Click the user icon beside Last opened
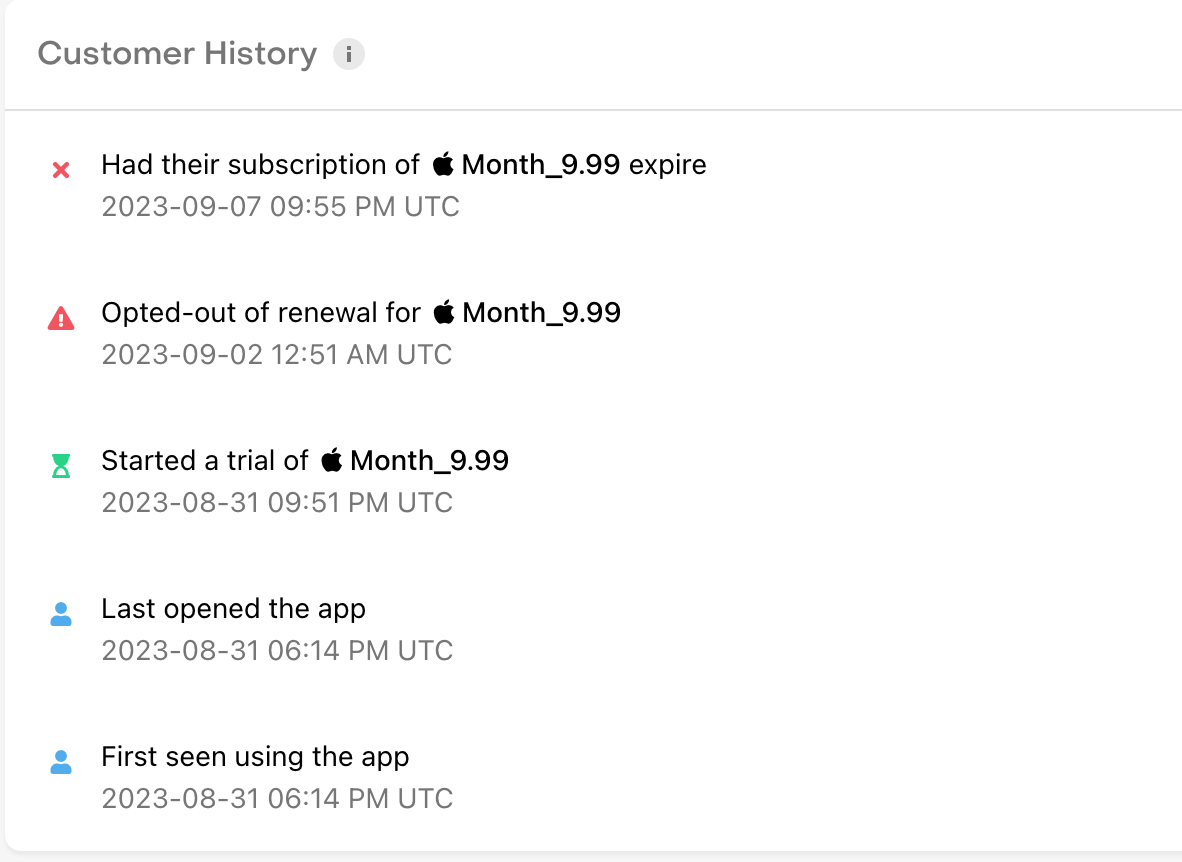1182x862 pixels. (x=61, y=614)
